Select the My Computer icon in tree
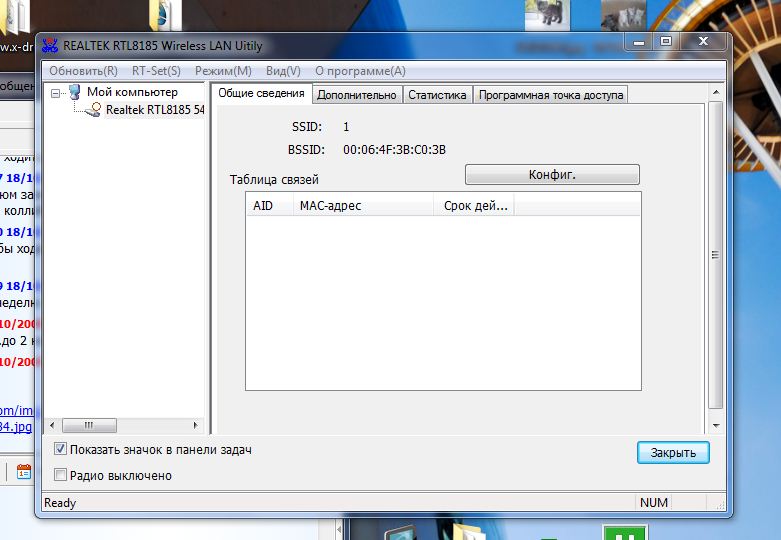Image resolution: width=781 pixels, height=540 pixels. click(74, 92)
